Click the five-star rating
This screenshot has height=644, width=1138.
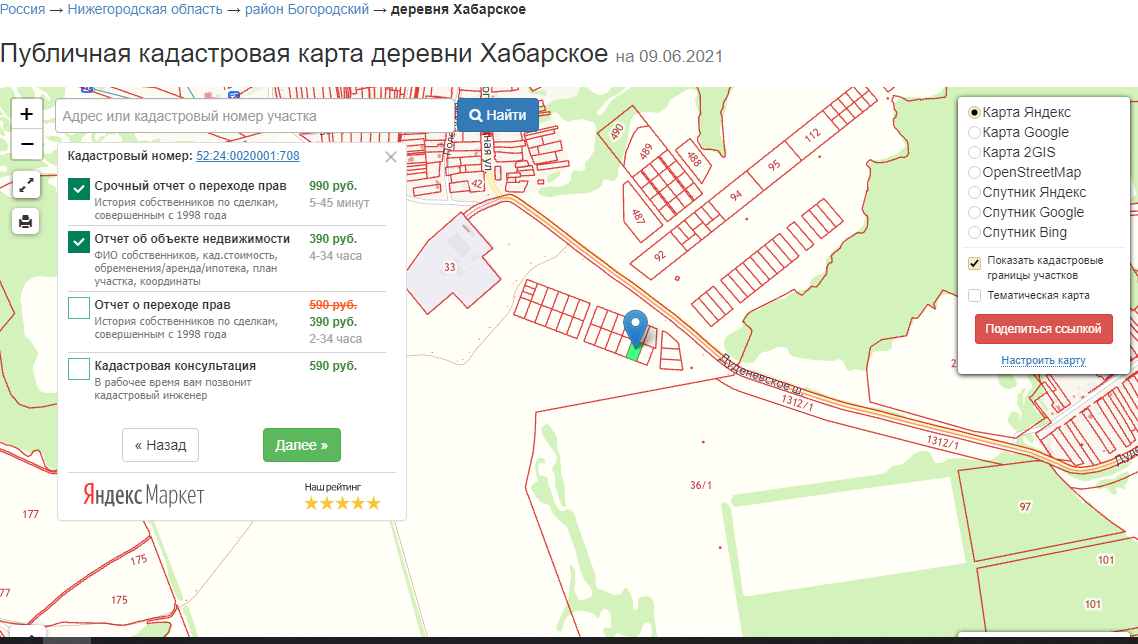342,503
